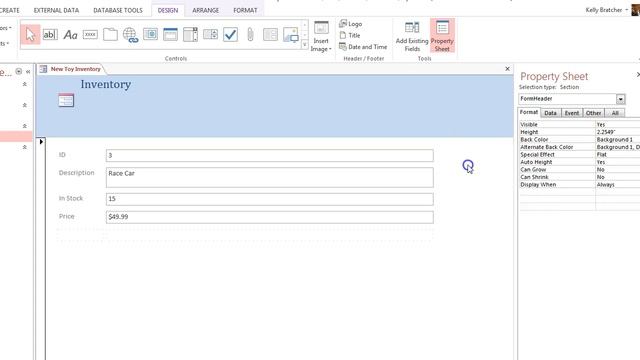The image size is (640, 360).
Task: Open the EXTERNAL DATA ribbon tab
Action: coord(56,10)
